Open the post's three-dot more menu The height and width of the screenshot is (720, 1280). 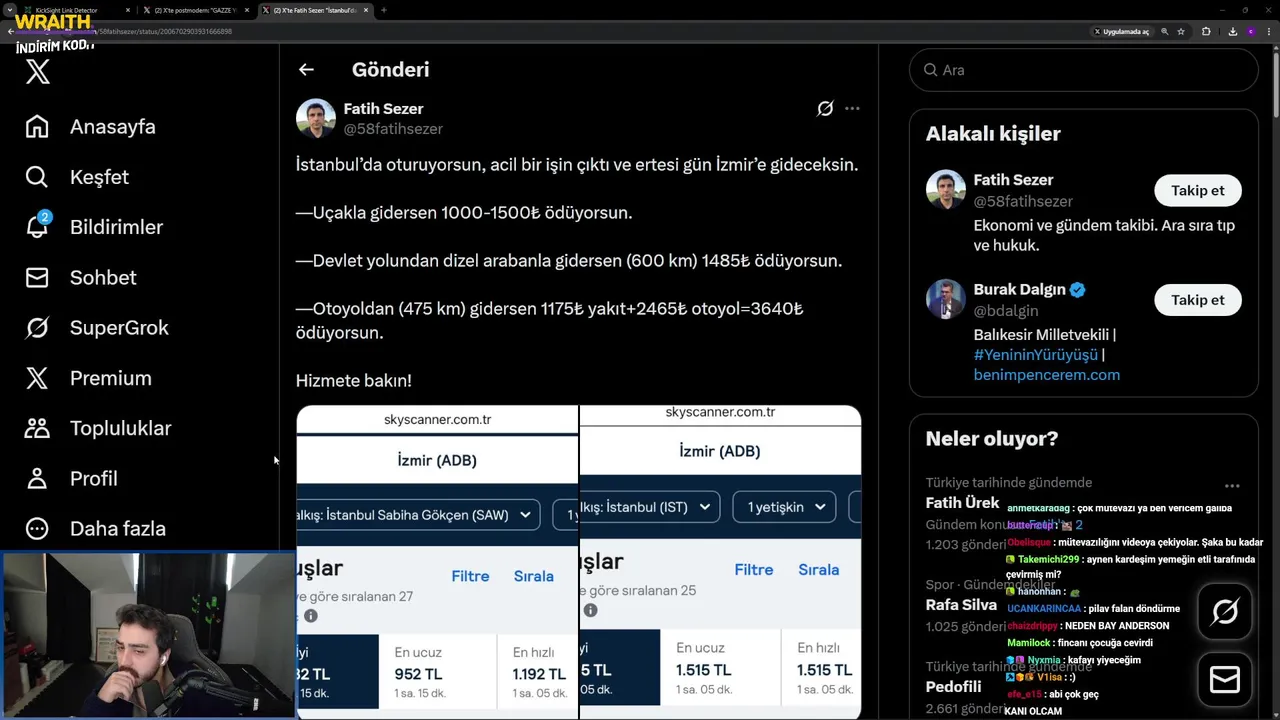(852, 109)
